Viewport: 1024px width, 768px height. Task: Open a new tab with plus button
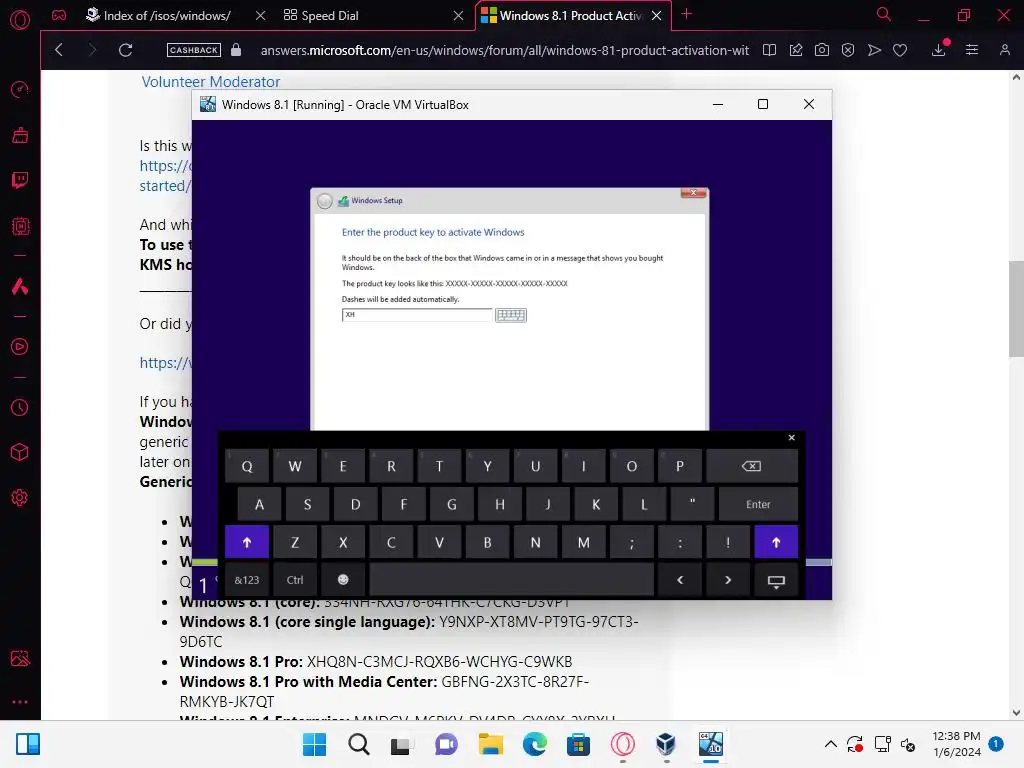click(x=686, y=14)
